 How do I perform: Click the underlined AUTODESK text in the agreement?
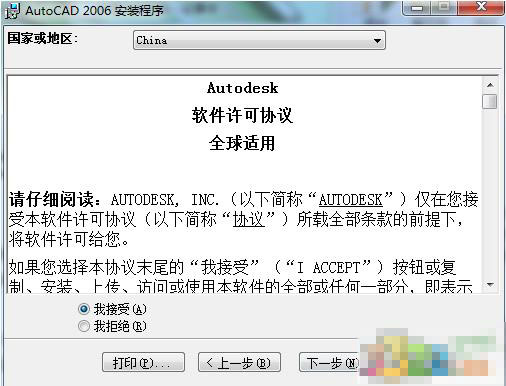click(351, 199)
